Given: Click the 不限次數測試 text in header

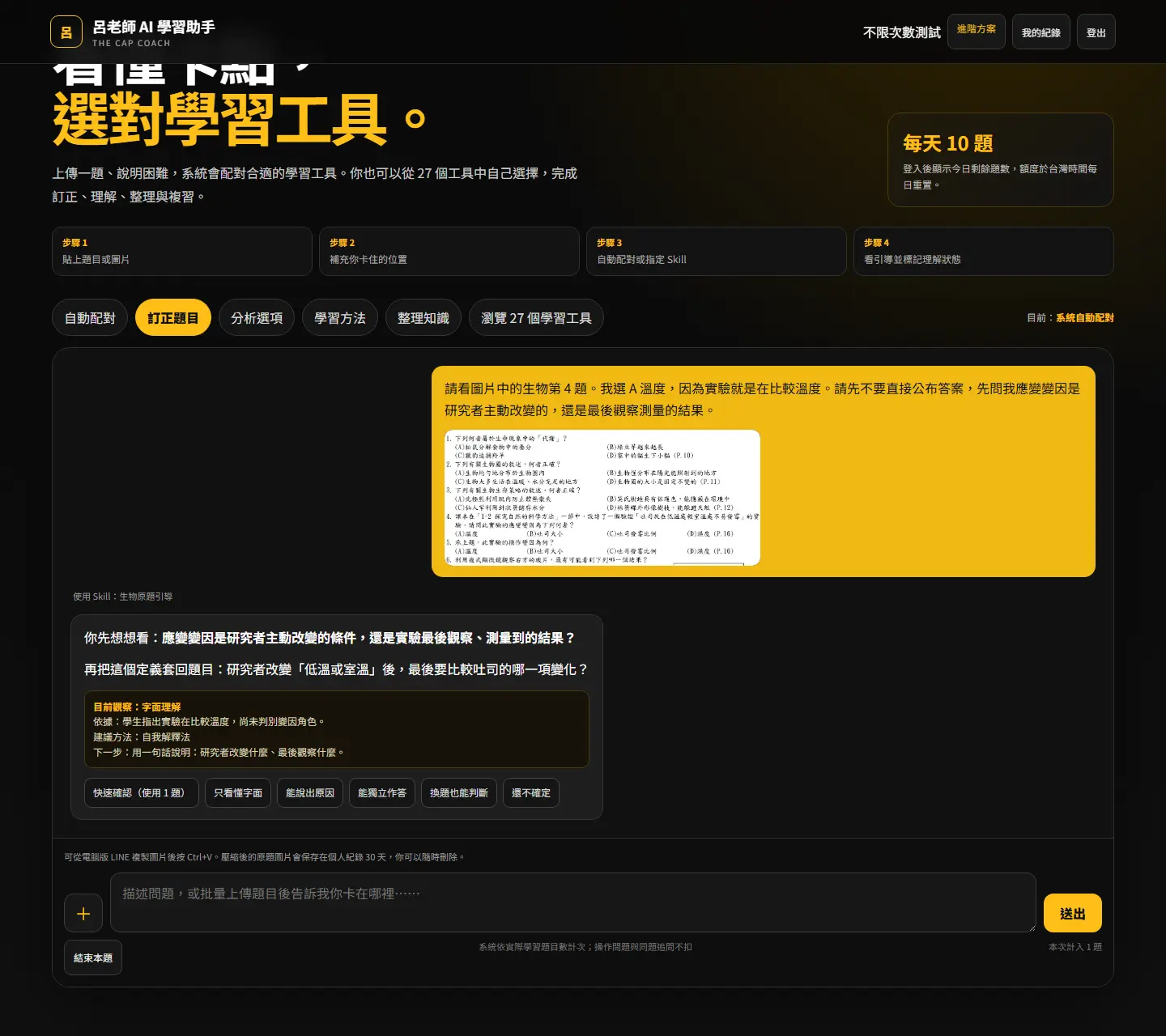Looking at the screenshot, I should pyautogui.click(x=902, y=32).
